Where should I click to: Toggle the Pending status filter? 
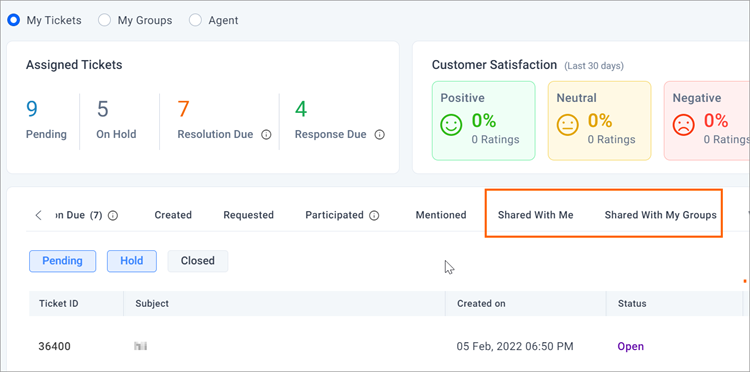pos(63,261)
